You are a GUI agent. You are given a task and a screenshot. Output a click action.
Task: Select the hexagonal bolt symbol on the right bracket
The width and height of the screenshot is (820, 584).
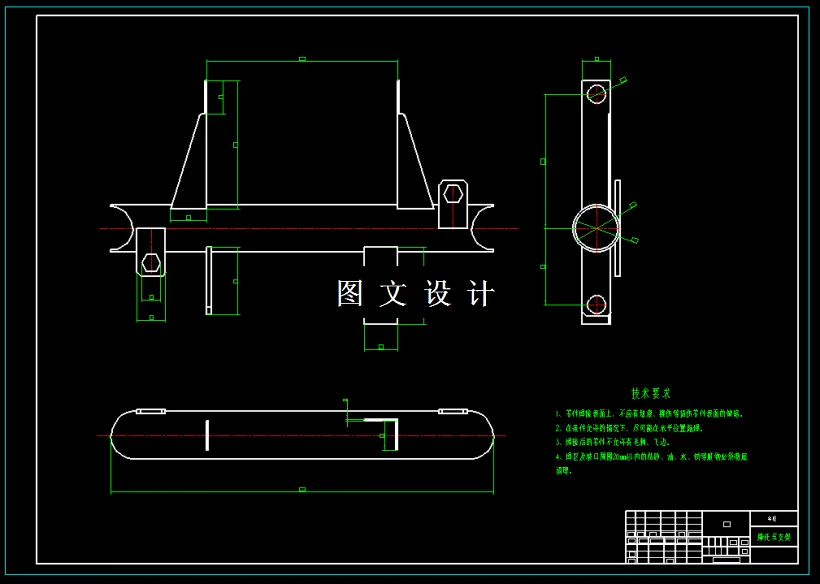[452, 192]
